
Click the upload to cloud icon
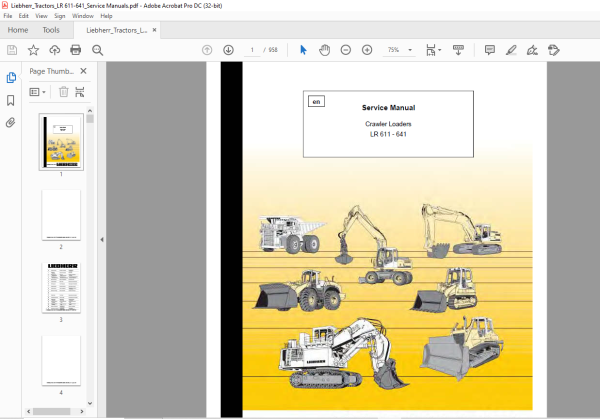pos(55,50)
